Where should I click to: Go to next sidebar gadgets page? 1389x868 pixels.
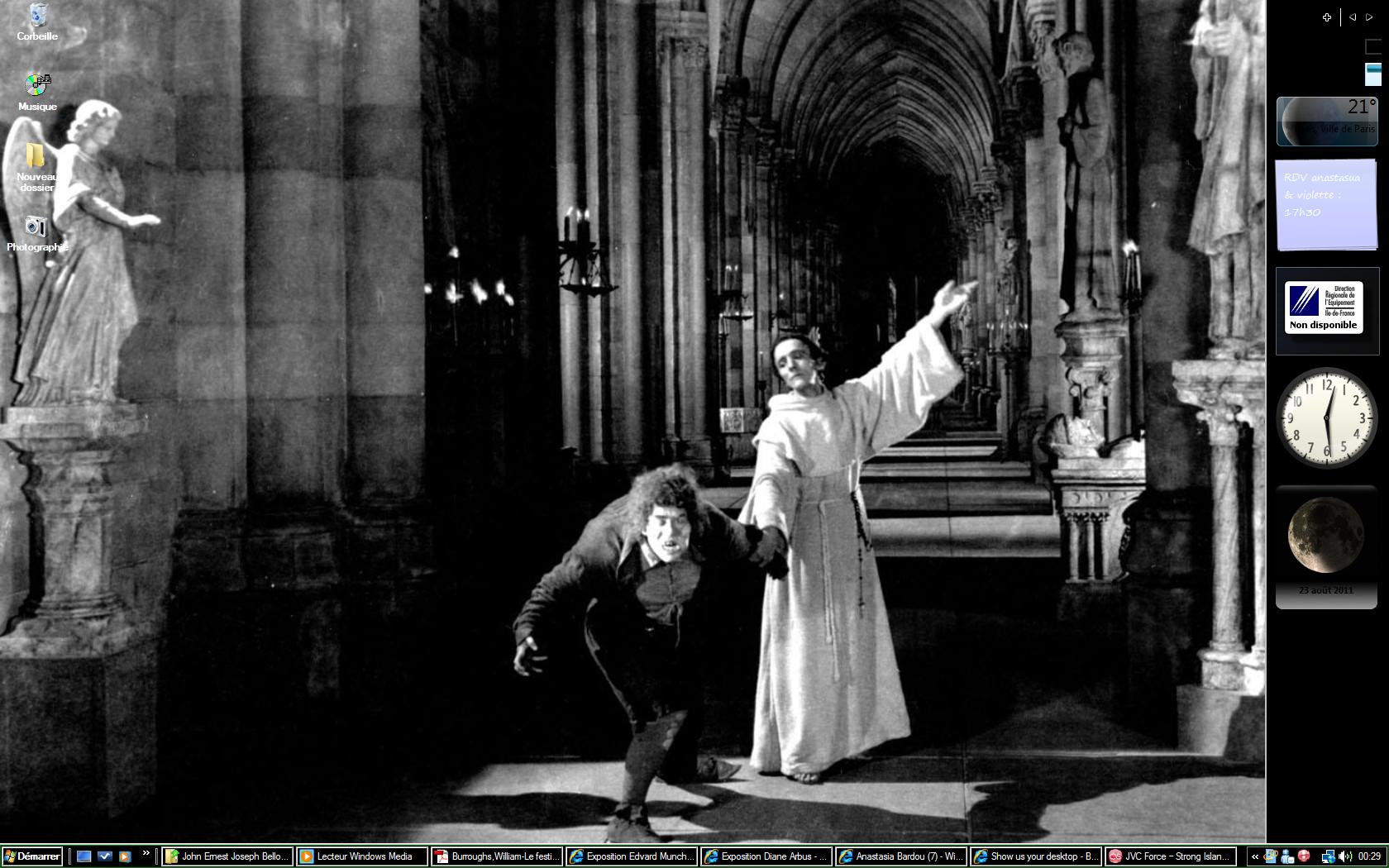(x=1370, y=17)
